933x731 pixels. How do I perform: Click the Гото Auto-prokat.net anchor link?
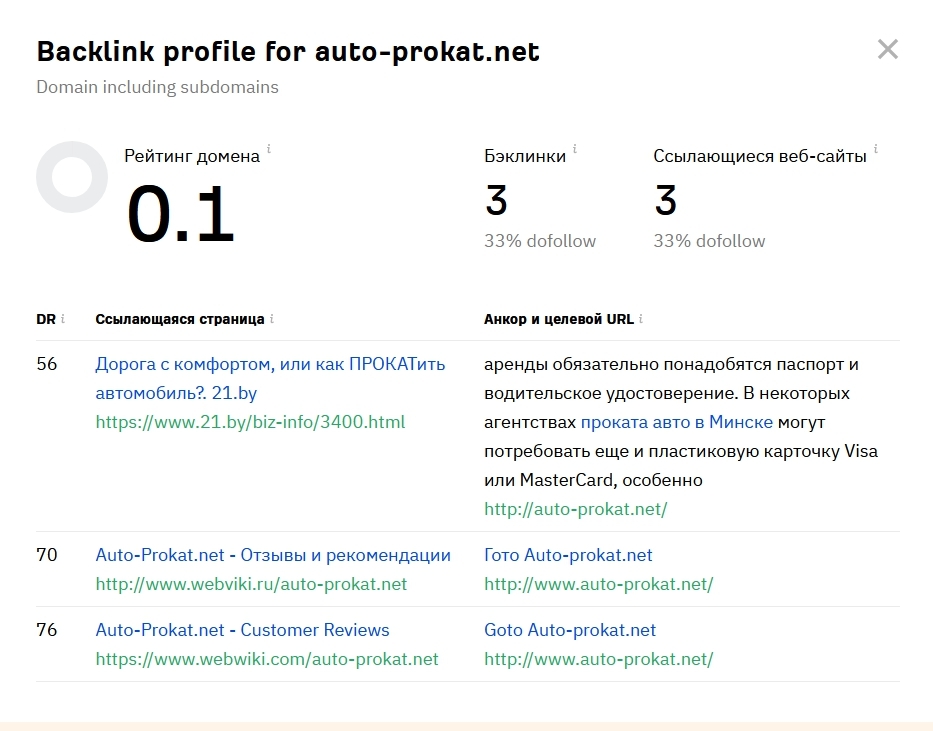(x=568, y=555)
